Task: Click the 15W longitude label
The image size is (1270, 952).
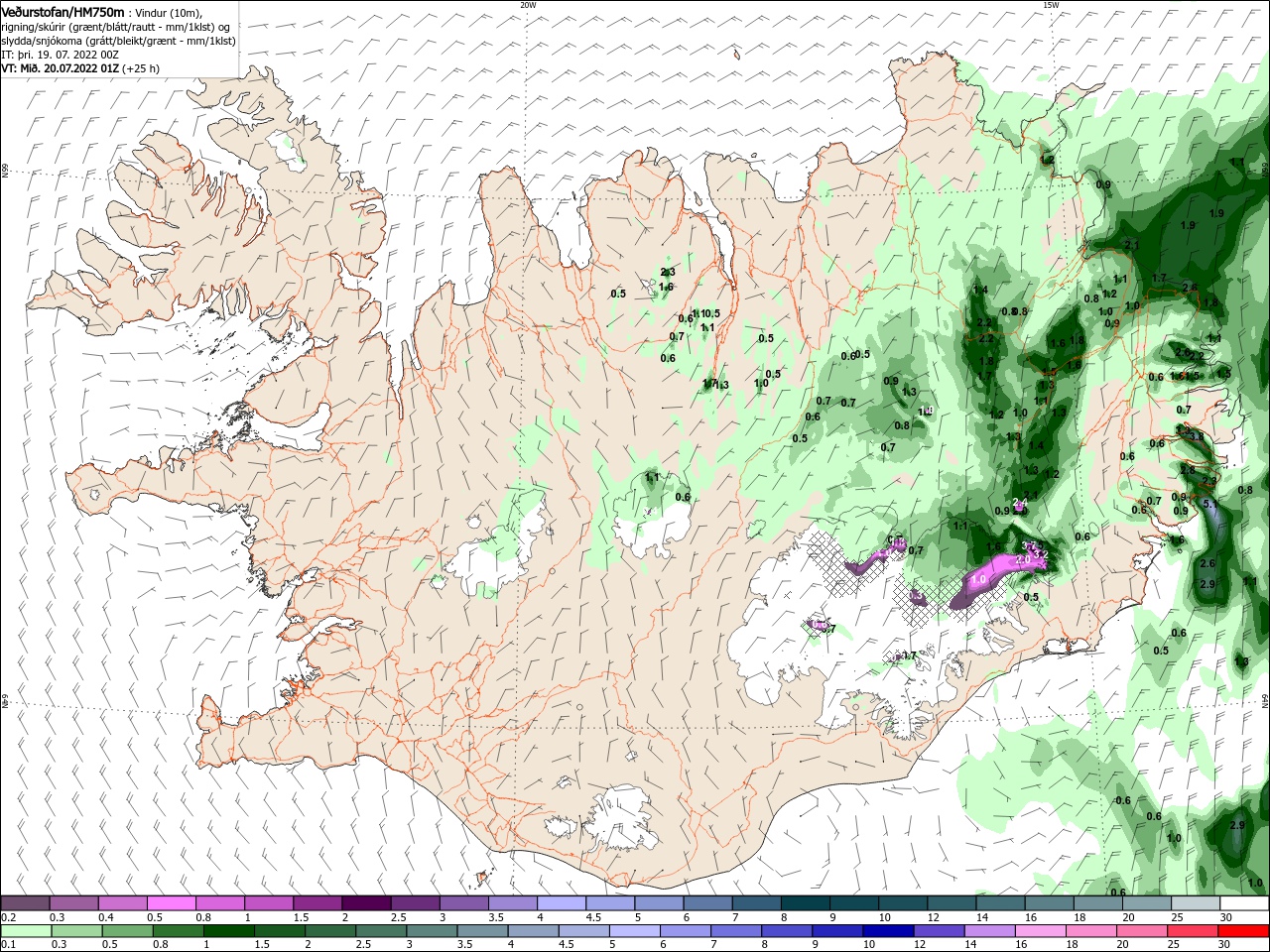Action: click(x=1051, y=4)
